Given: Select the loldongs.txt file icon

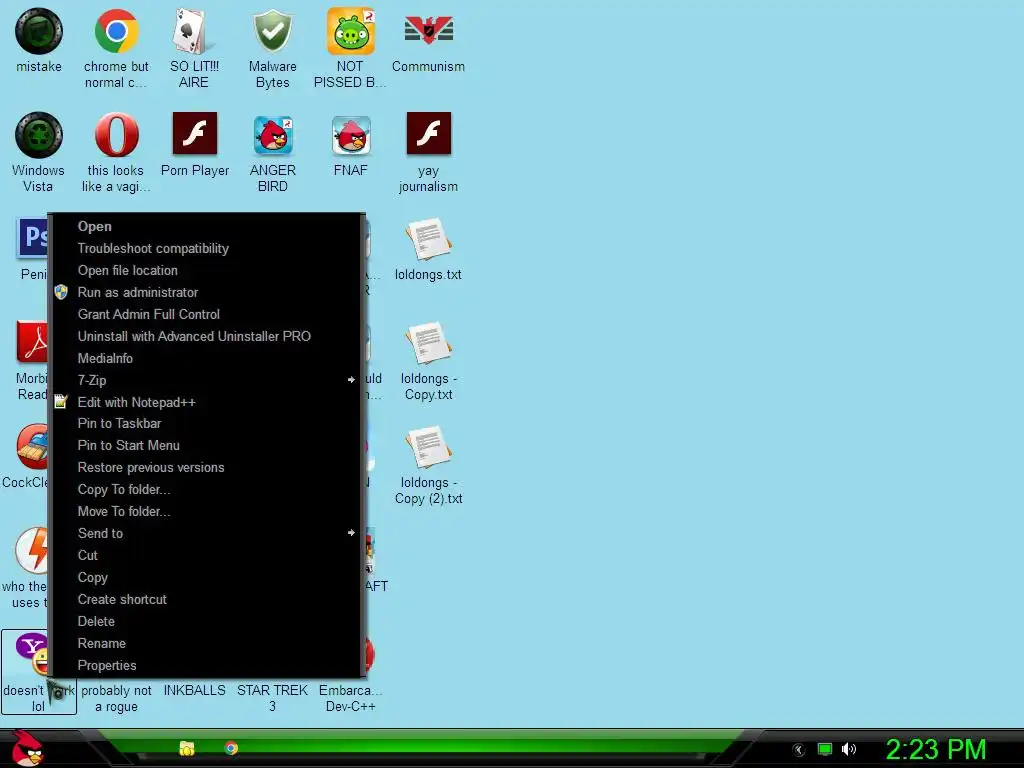Looking at the screenshot, I should click(428, 239).
